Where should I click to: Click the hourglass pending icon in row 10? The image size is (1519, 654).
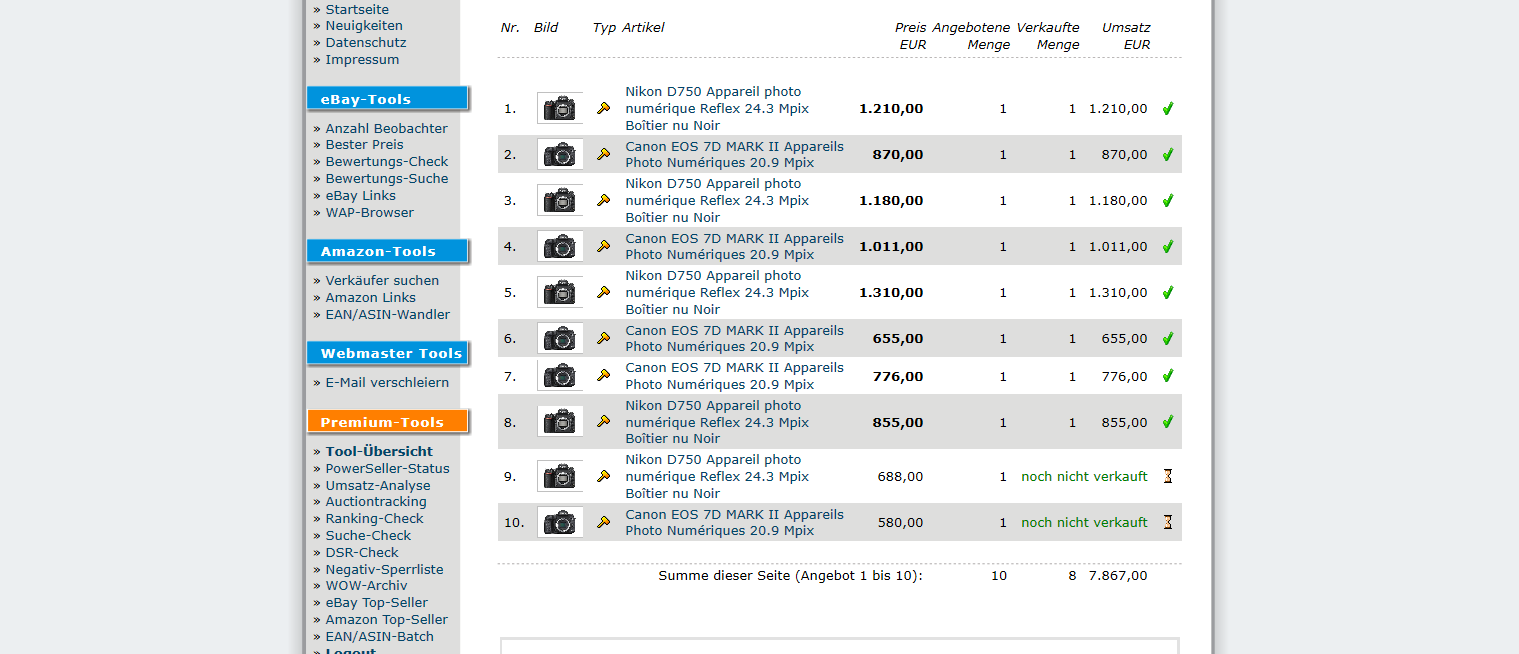[x=1167, y=522]
